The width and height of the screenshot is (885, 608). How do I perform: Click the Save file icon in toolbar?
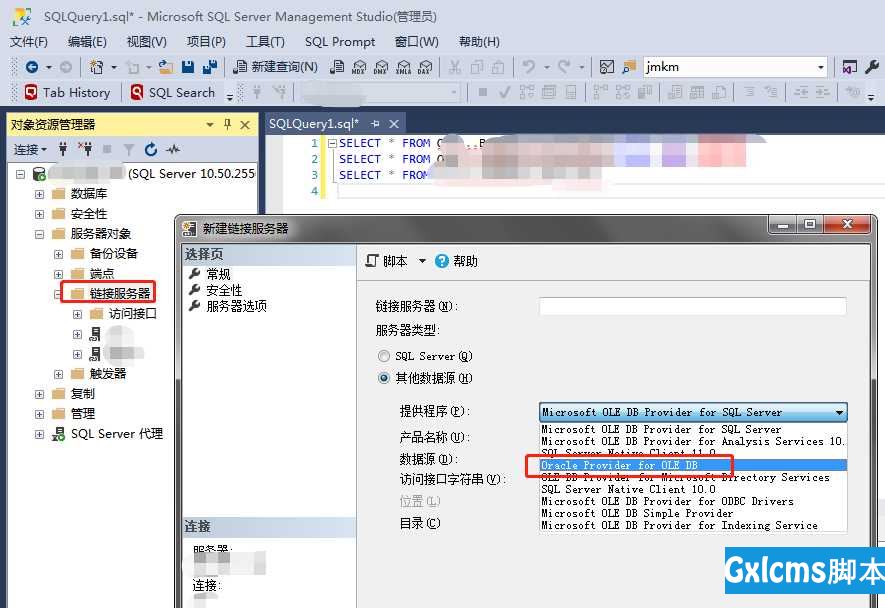188,67
